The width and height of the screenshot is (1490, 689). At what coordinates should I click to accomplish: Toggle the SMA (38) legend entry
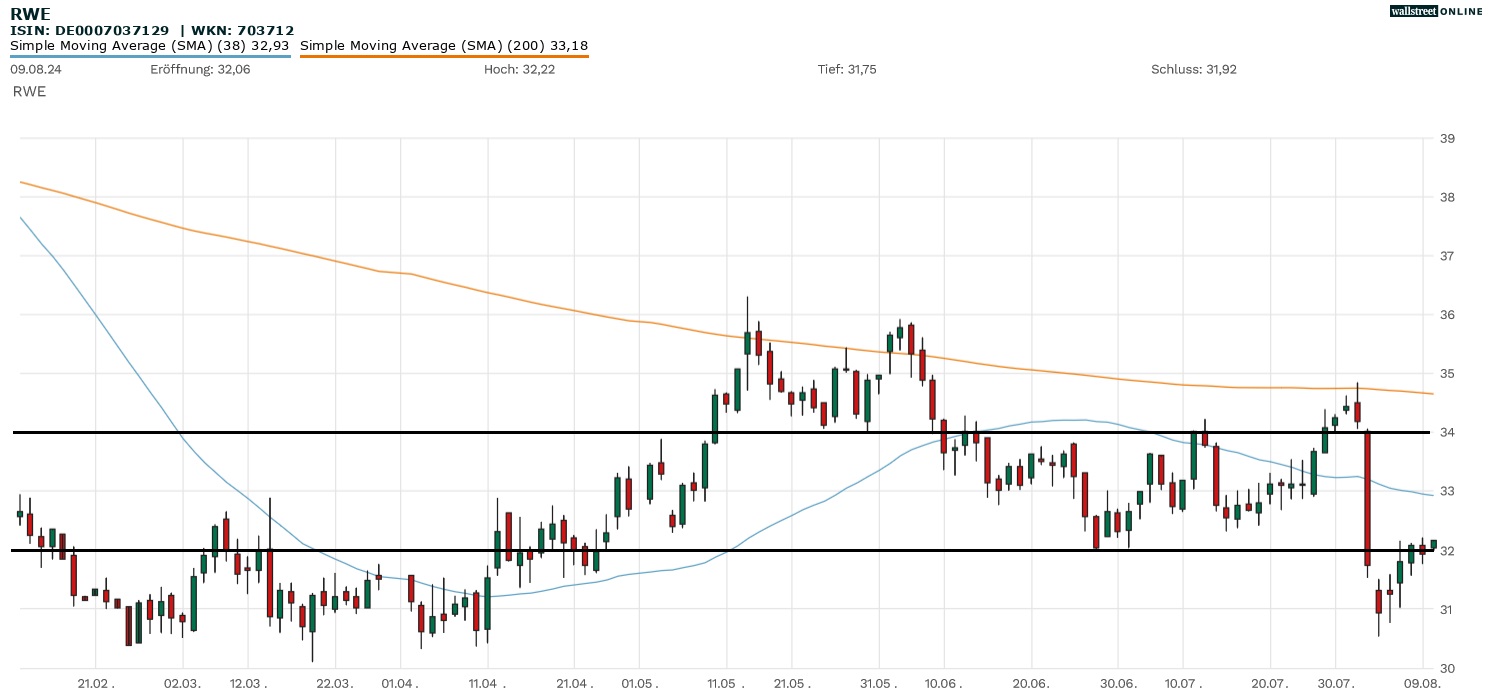coord(150,45)
